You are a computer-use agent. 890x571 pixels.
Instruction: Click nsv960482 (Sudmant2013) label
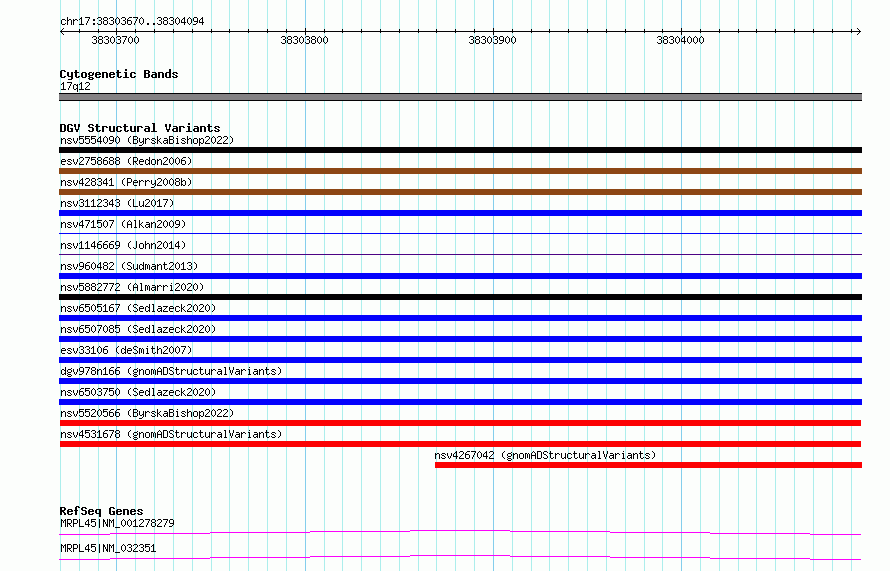click(x=129, y=266)
